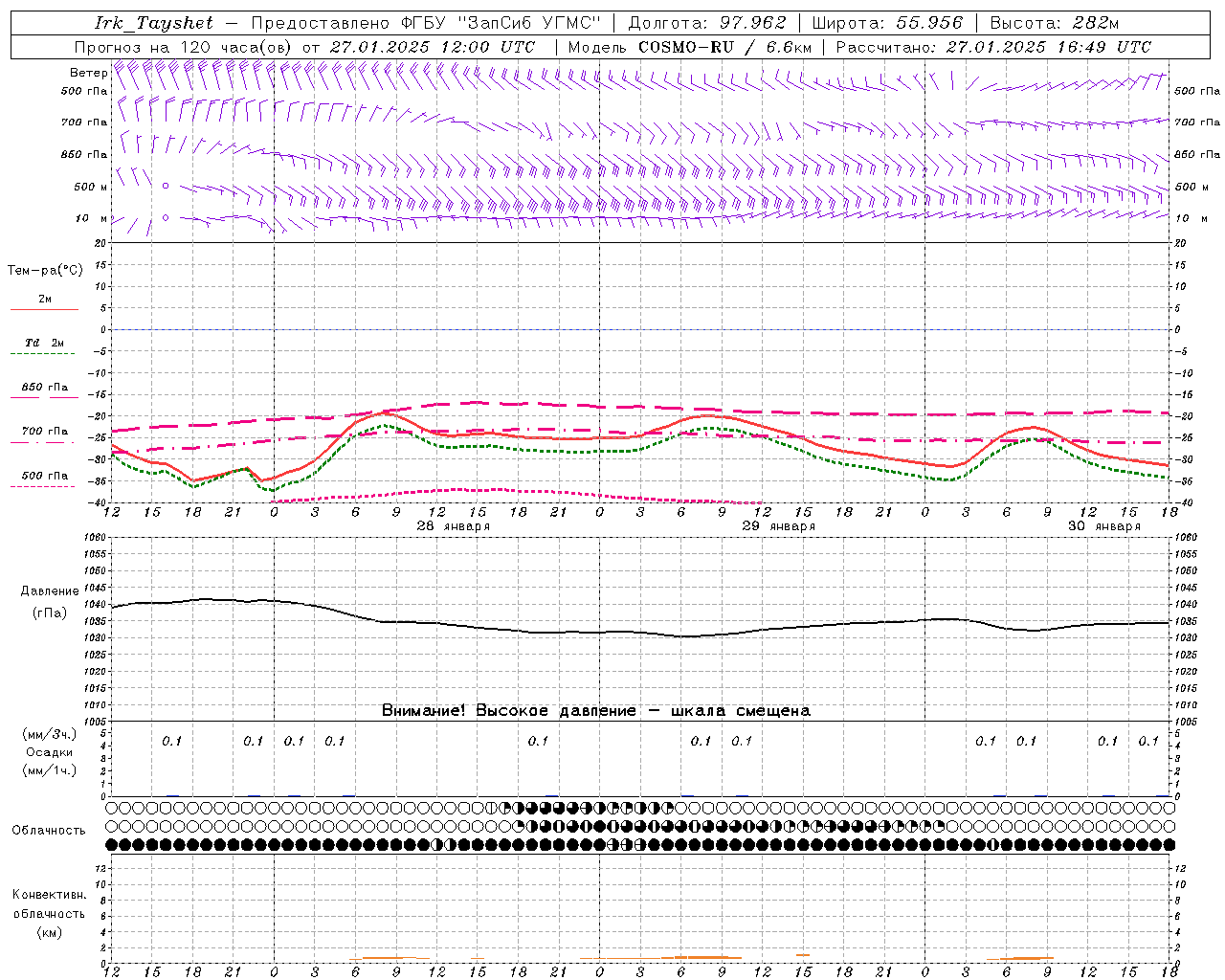Click the (гПа) pressure unit label
Viewport: 1225px width, 980px height.
50,613
